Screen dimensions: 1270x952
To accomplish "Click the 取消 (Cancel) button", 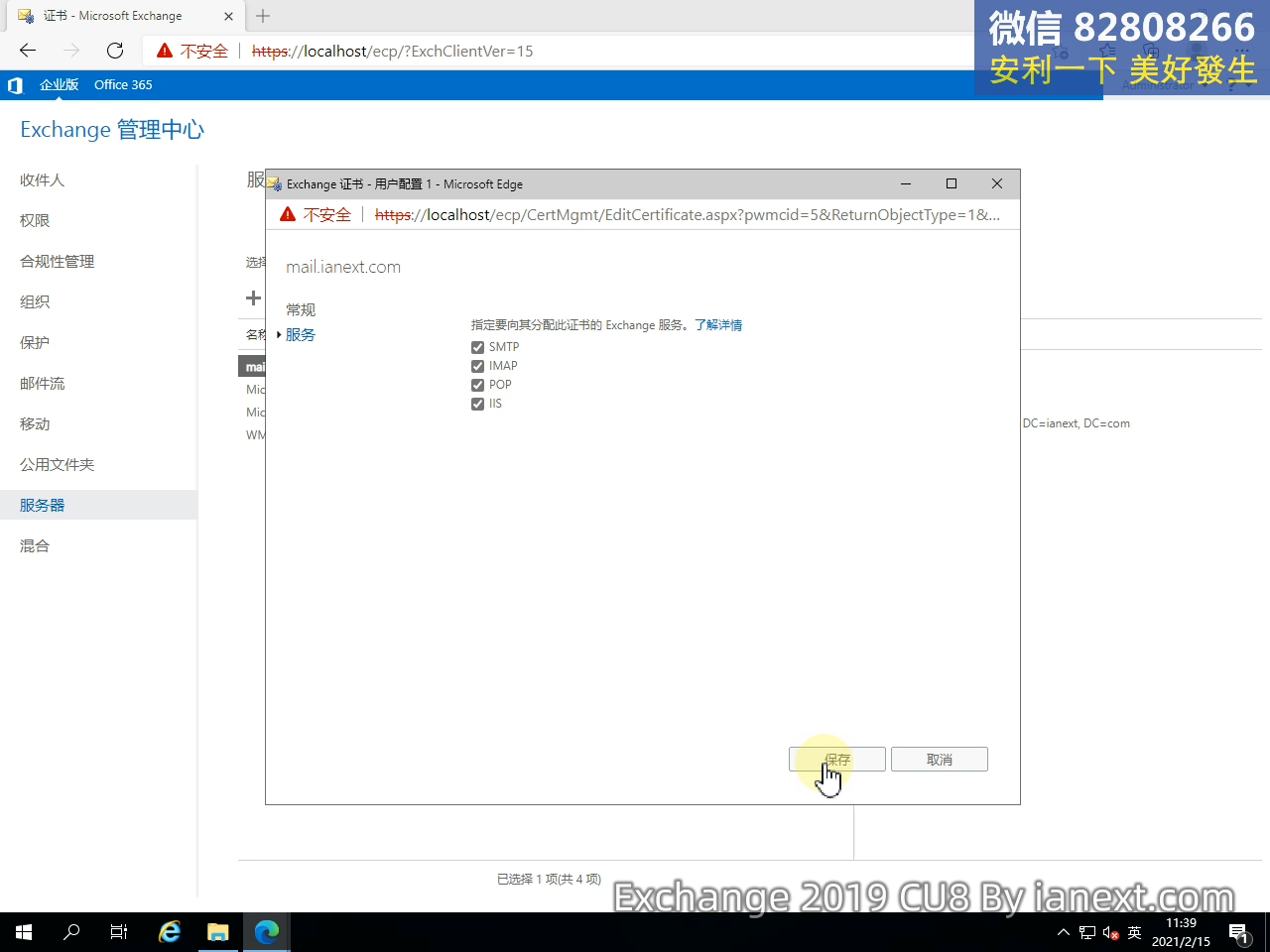I will click(x=940, y=760).
